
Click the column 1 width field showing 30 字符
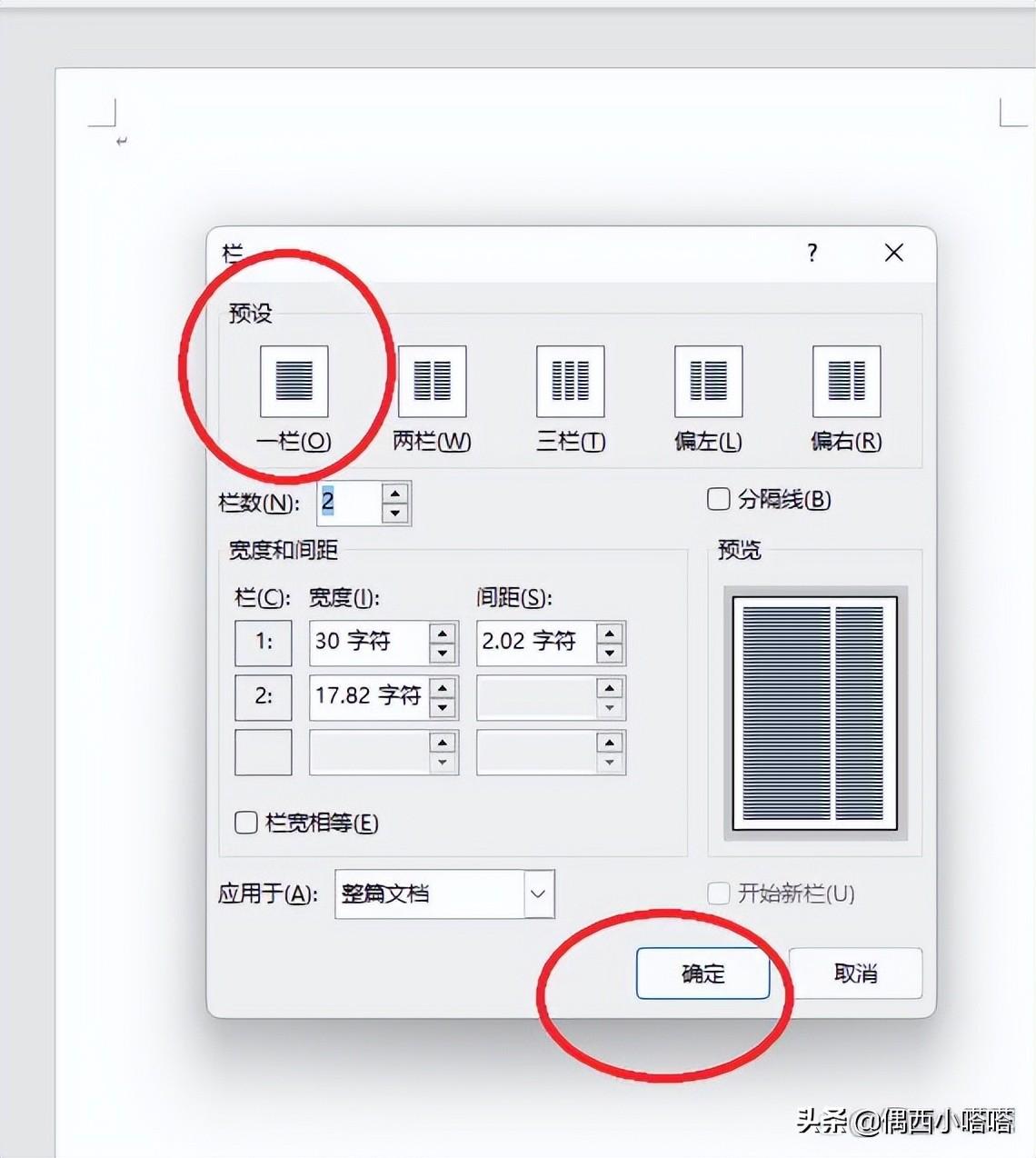tap(369, 643)
